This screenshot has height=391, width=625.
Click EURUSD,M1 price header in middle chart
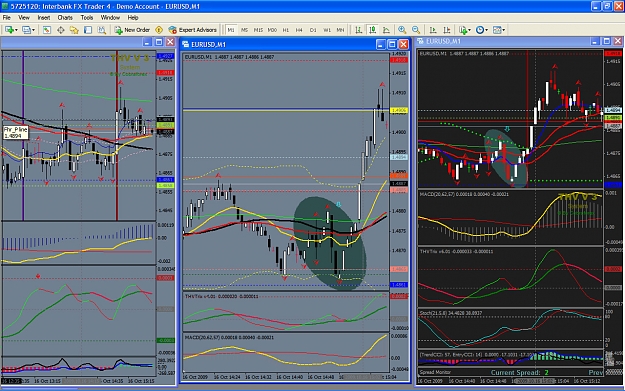coord(229,57)
